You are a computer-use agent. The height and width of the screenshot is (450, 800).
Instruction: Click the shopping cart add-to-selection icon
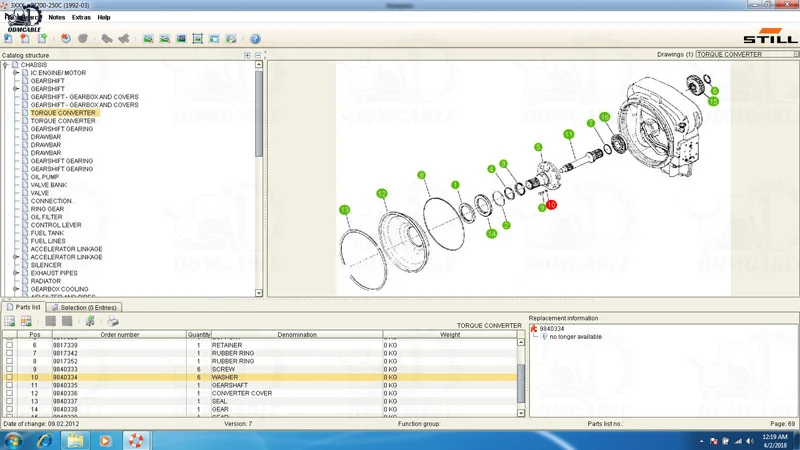(90, 321)
